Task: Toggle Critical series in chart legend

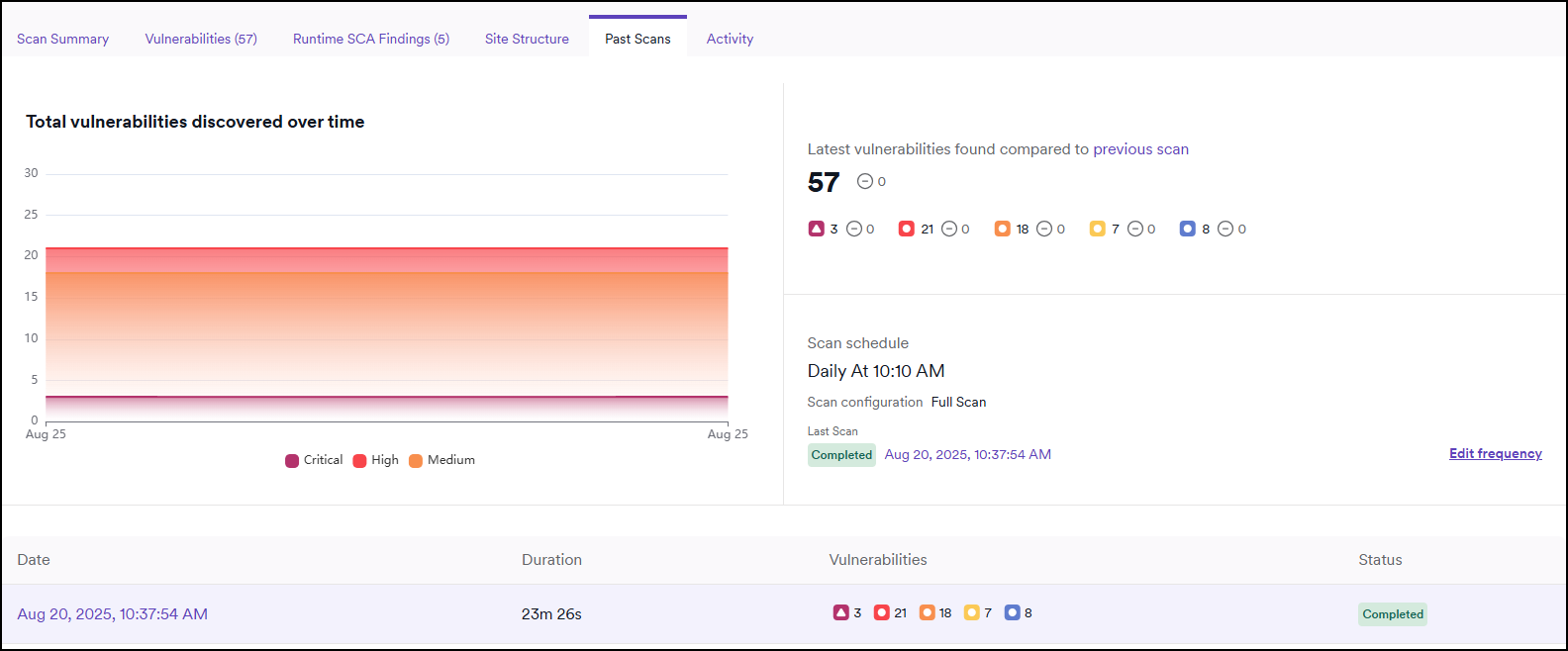Action: coord(314,460)
